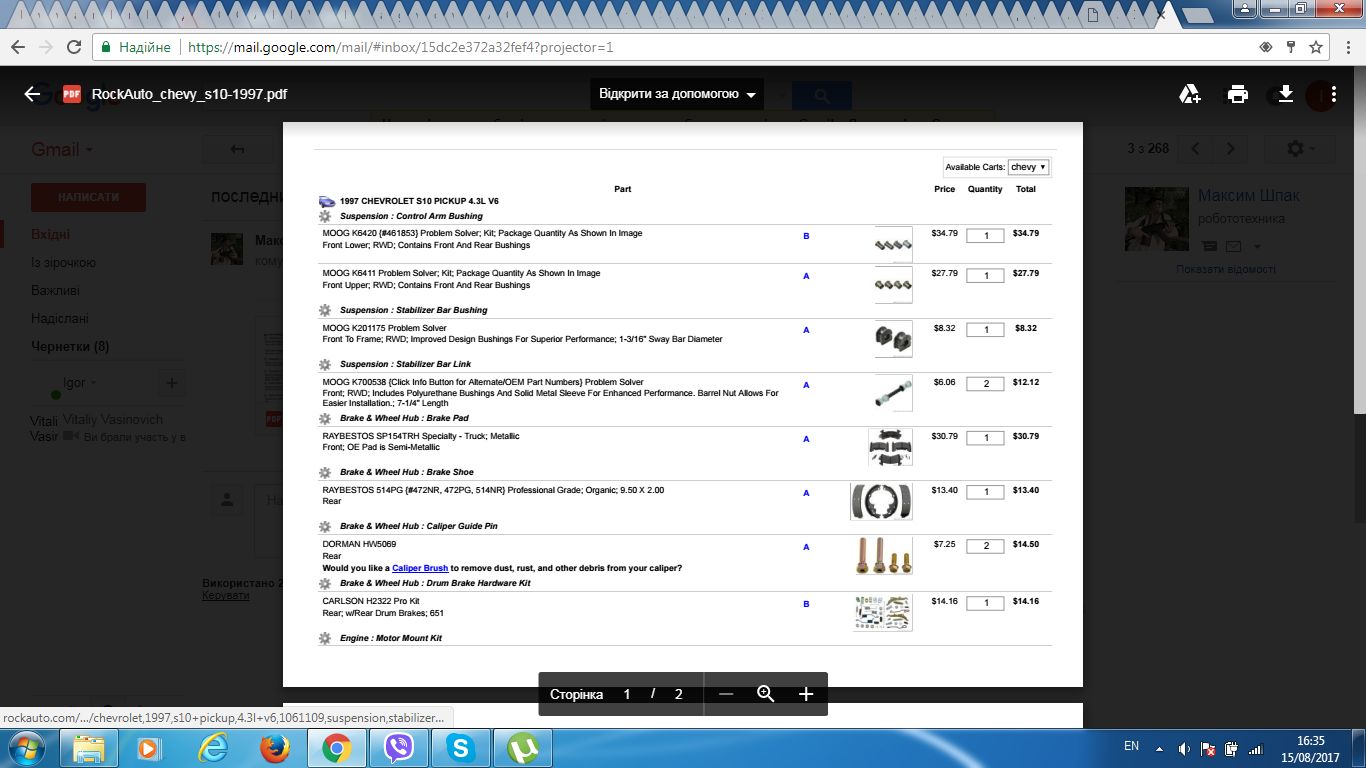Image resolution: width=1366 pixels, height=768 pixels.
Task: Open Viber from taskbar
Action: pos(399,748)
